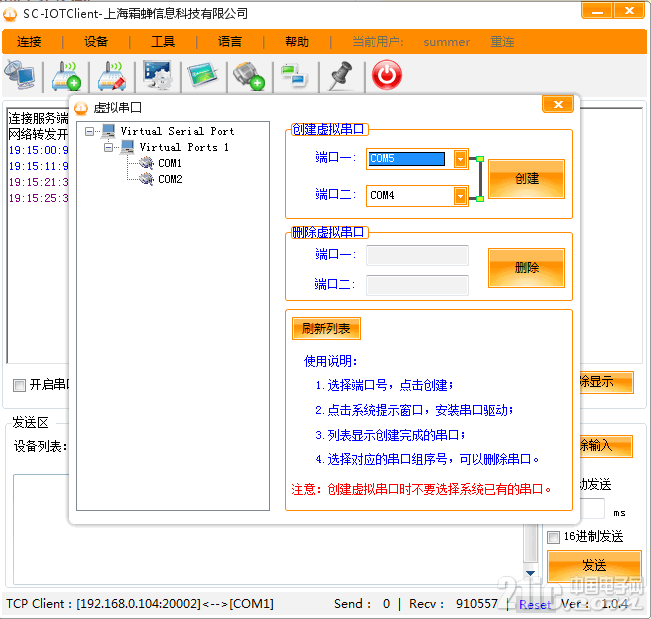The width and height of the screenshot is (651, 619).
Task: Click 重连 in the menu bar
Action: pos(502,42)
